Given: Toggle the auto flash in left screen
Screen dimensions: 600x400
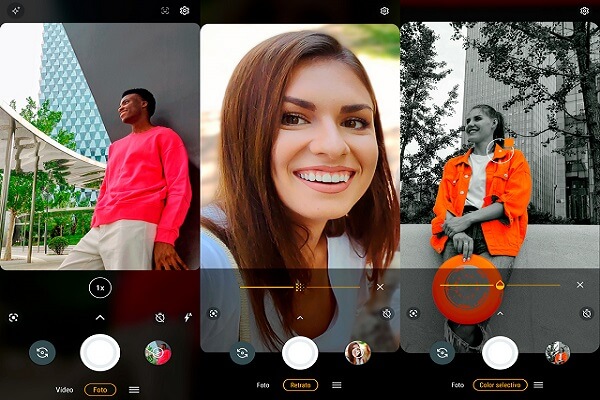Looking at the screenshot, I should pos(187,317).
